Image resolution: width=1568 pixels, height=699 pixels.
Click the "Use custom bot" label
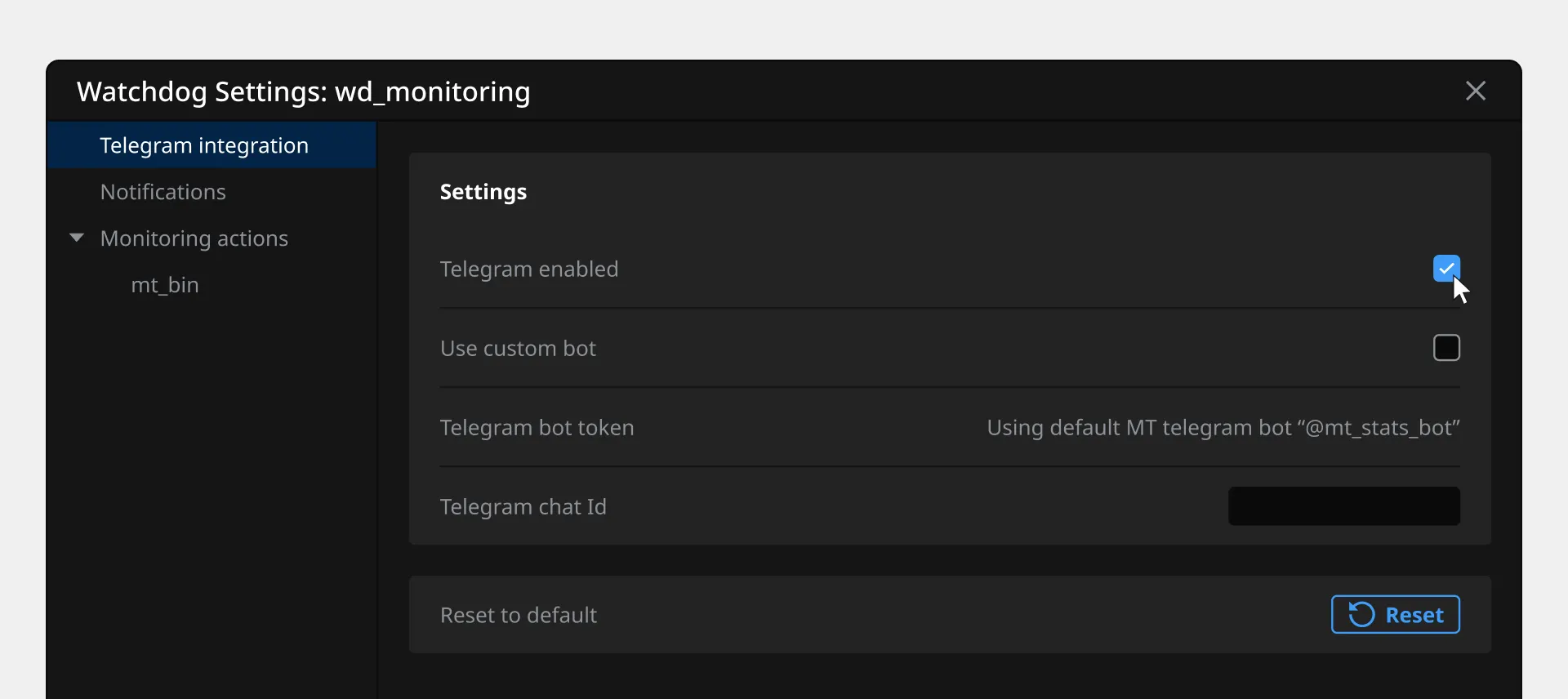point(518,349)
